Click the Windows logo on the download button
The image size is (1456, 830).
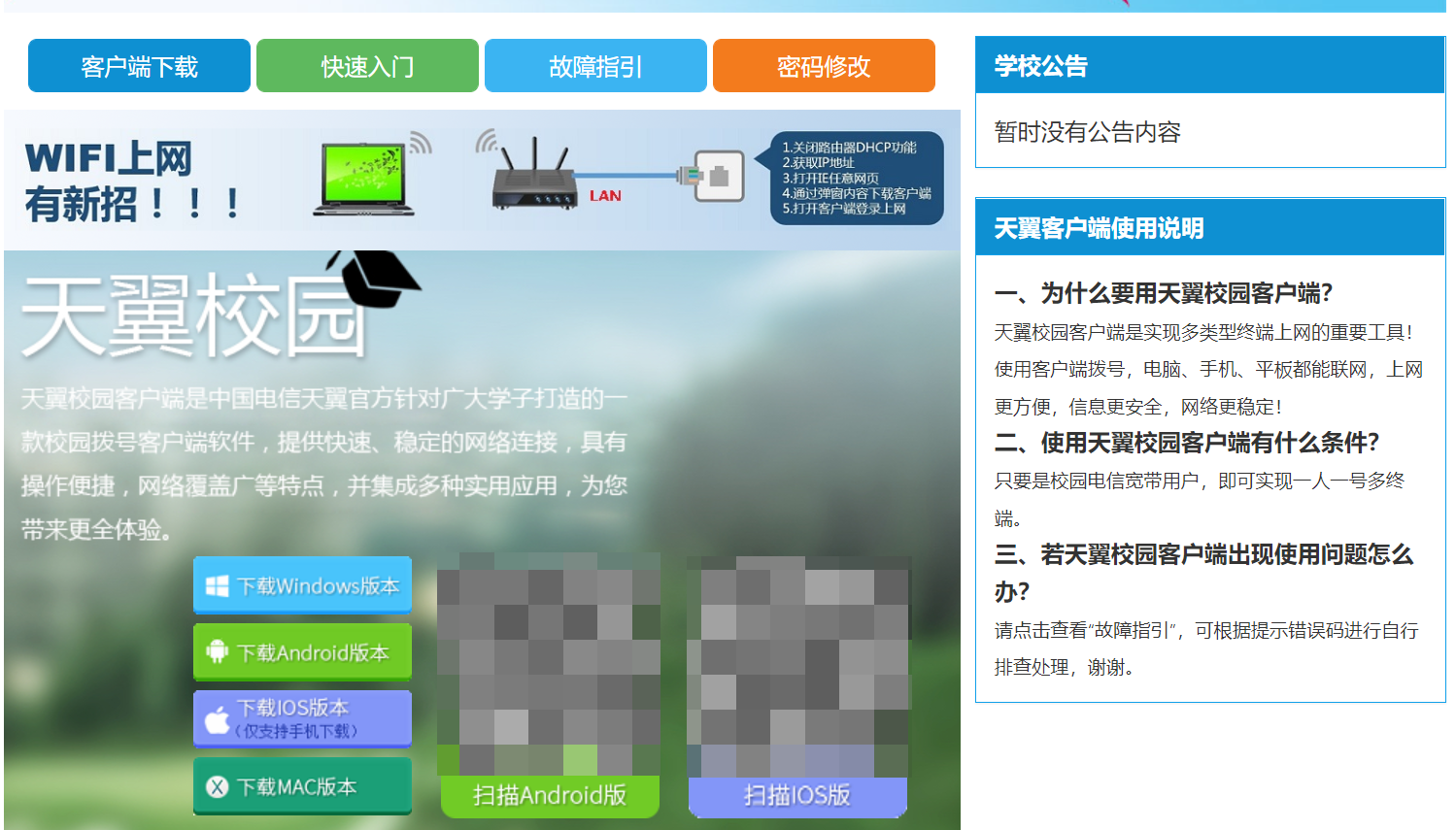pyautogui.click(x=220, y=584)
